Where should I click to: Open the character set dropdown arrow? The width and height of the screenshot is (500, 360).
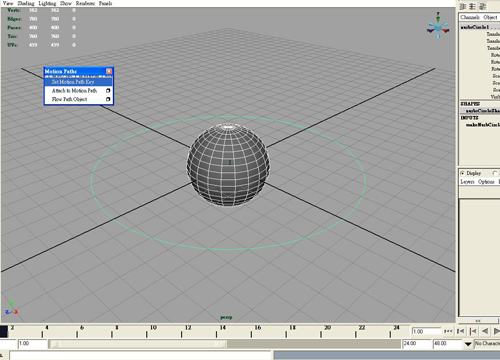(468, 344)
